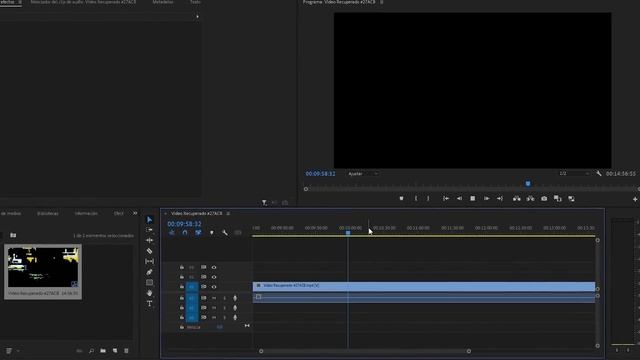Open Comparison View in Program Monitor
This screenshot has width=640, height=360.
(558, 199)
